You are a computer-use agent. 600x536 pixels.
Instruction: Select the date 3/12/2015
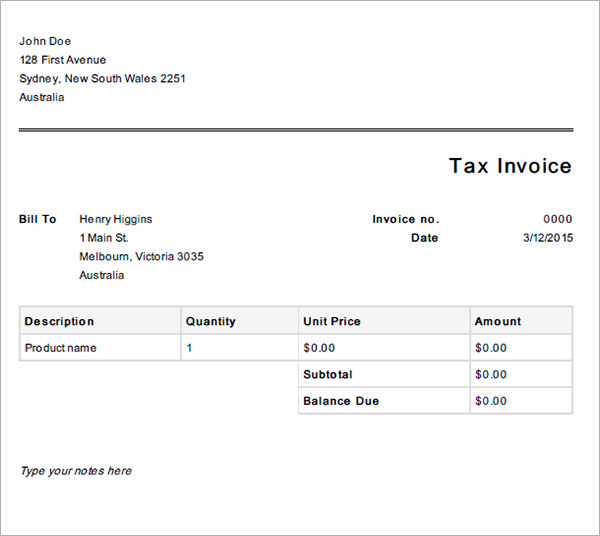coord(548,238)
